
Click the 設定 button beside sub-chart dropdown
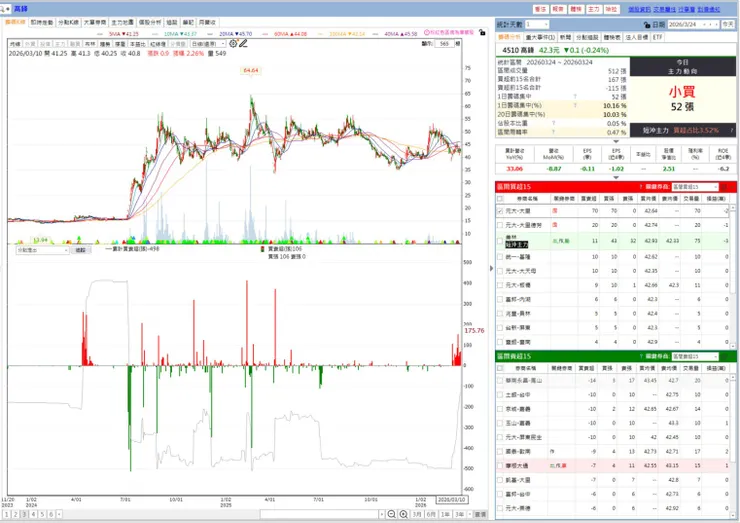point(81,250)
